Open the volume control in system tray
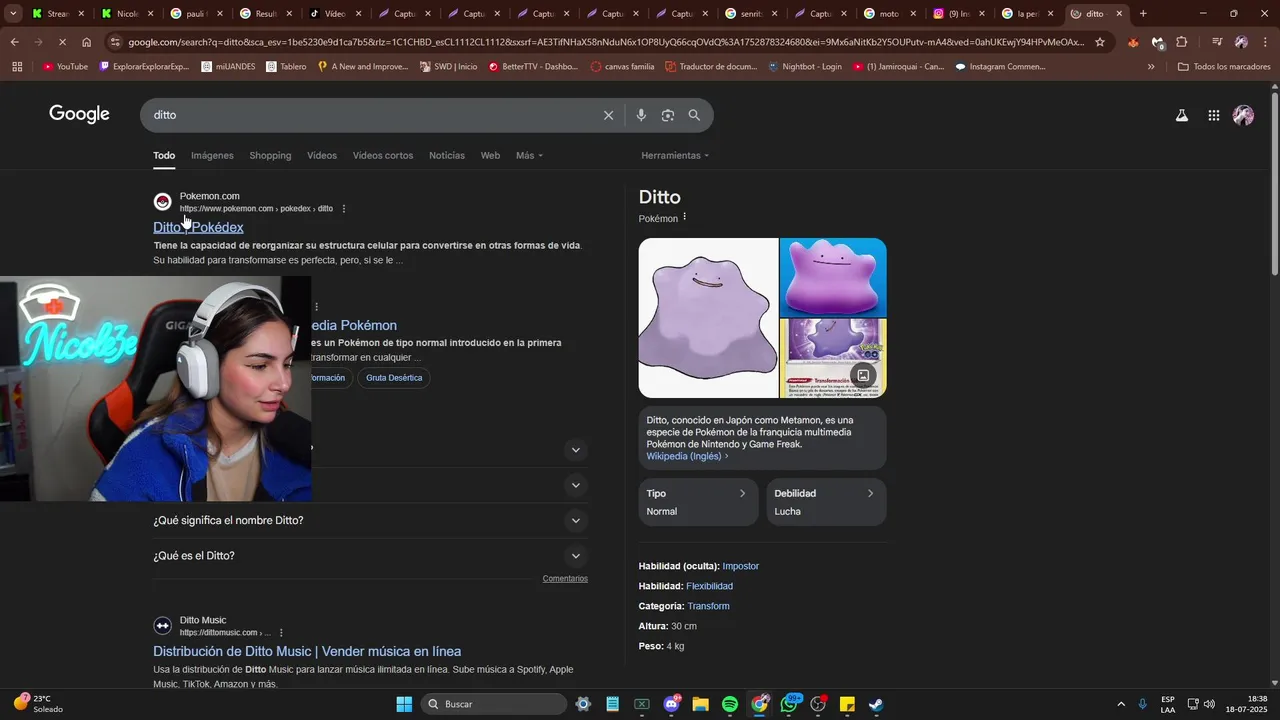Viewport: 1280px width, 720px height. coord(1210,704)
